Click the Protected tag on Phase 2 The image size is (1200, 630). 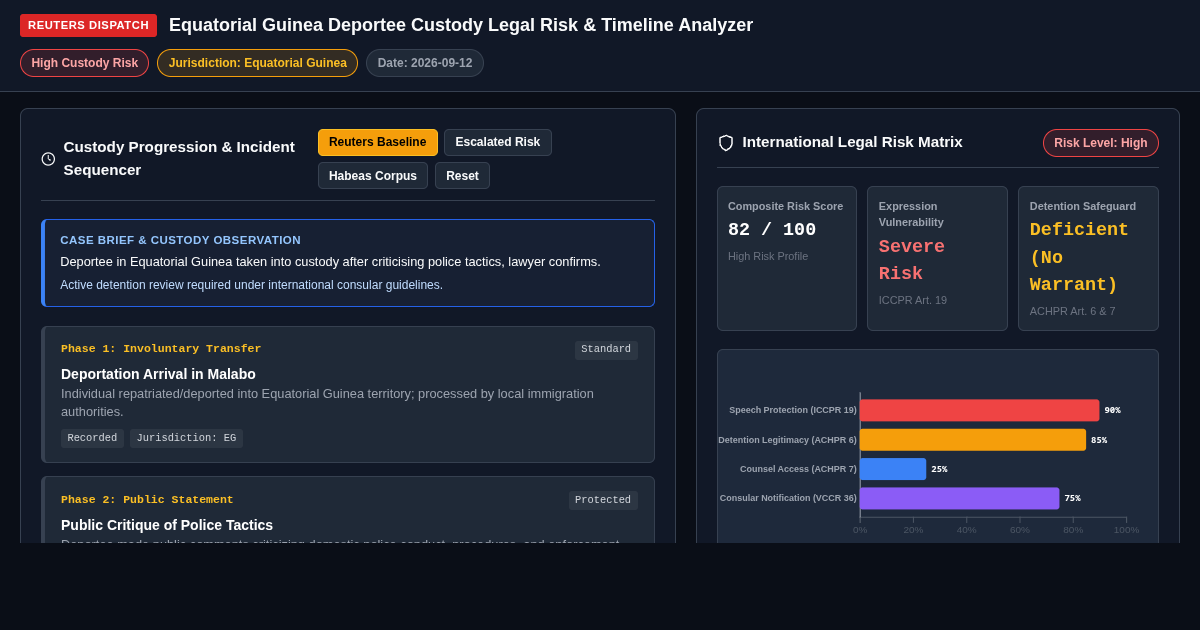coord(603,501)
